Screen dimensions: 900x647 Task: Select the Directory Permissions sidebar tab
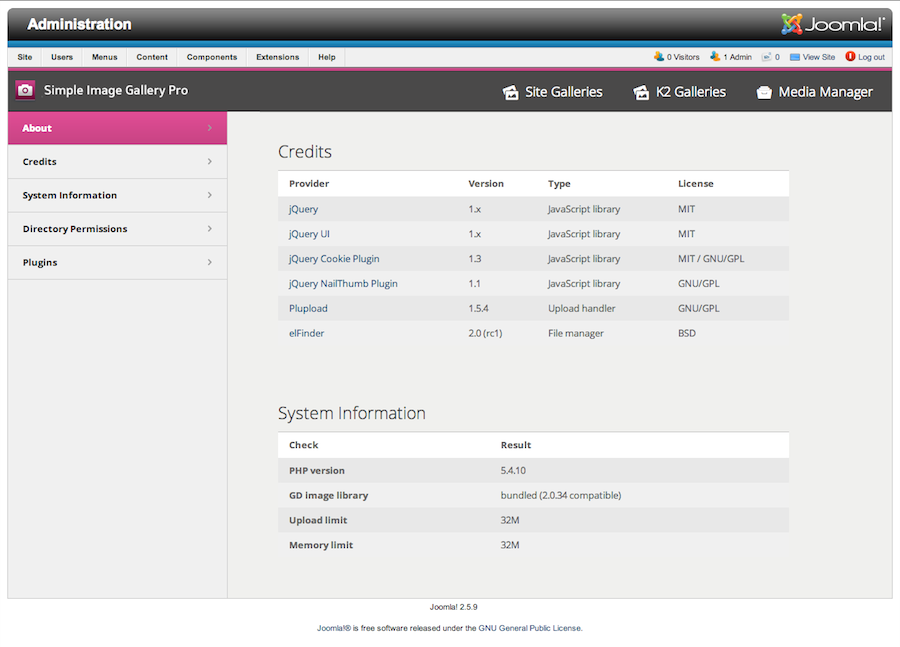point(118,228)
